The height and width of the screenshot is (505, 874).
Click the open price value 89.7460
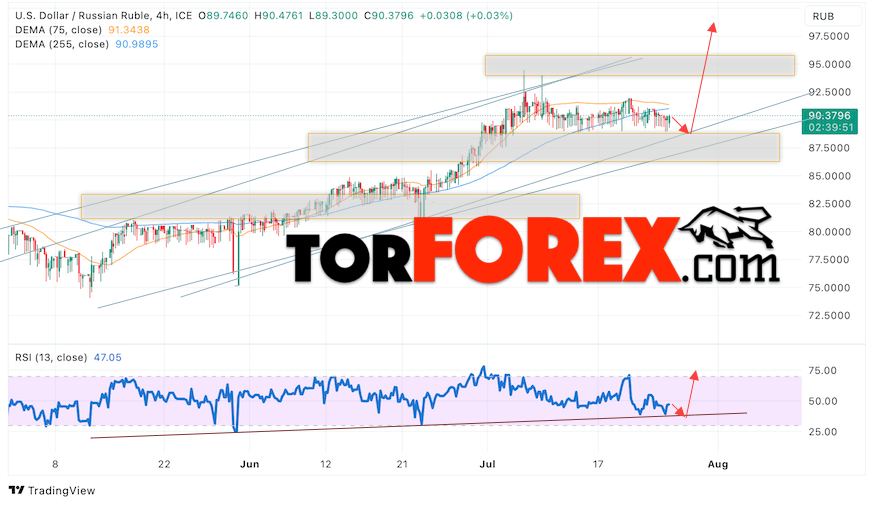(227, 16)
